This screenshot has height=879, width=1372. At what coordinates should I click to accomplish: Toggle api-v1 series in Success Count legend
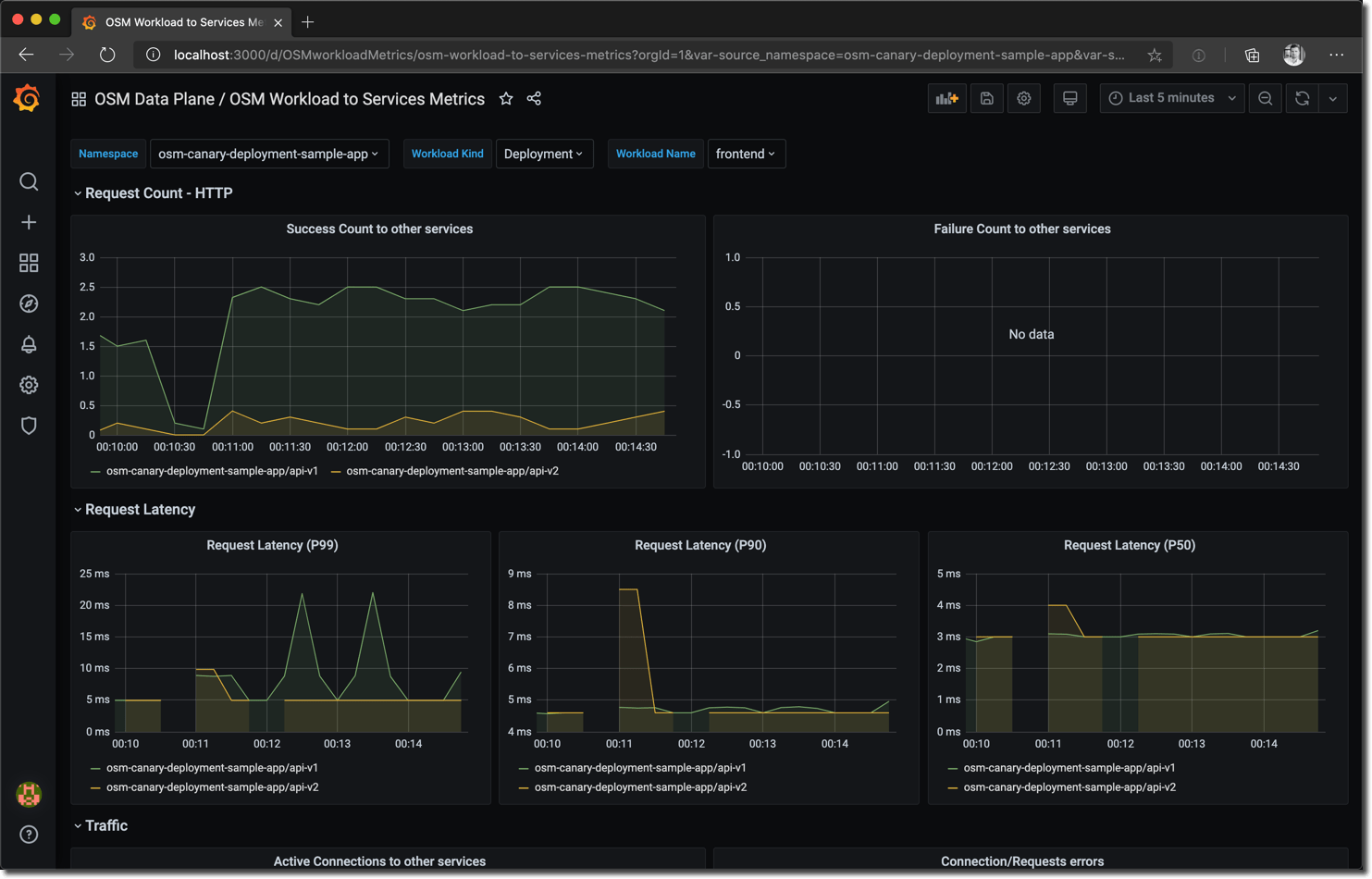tap(211, 471)
